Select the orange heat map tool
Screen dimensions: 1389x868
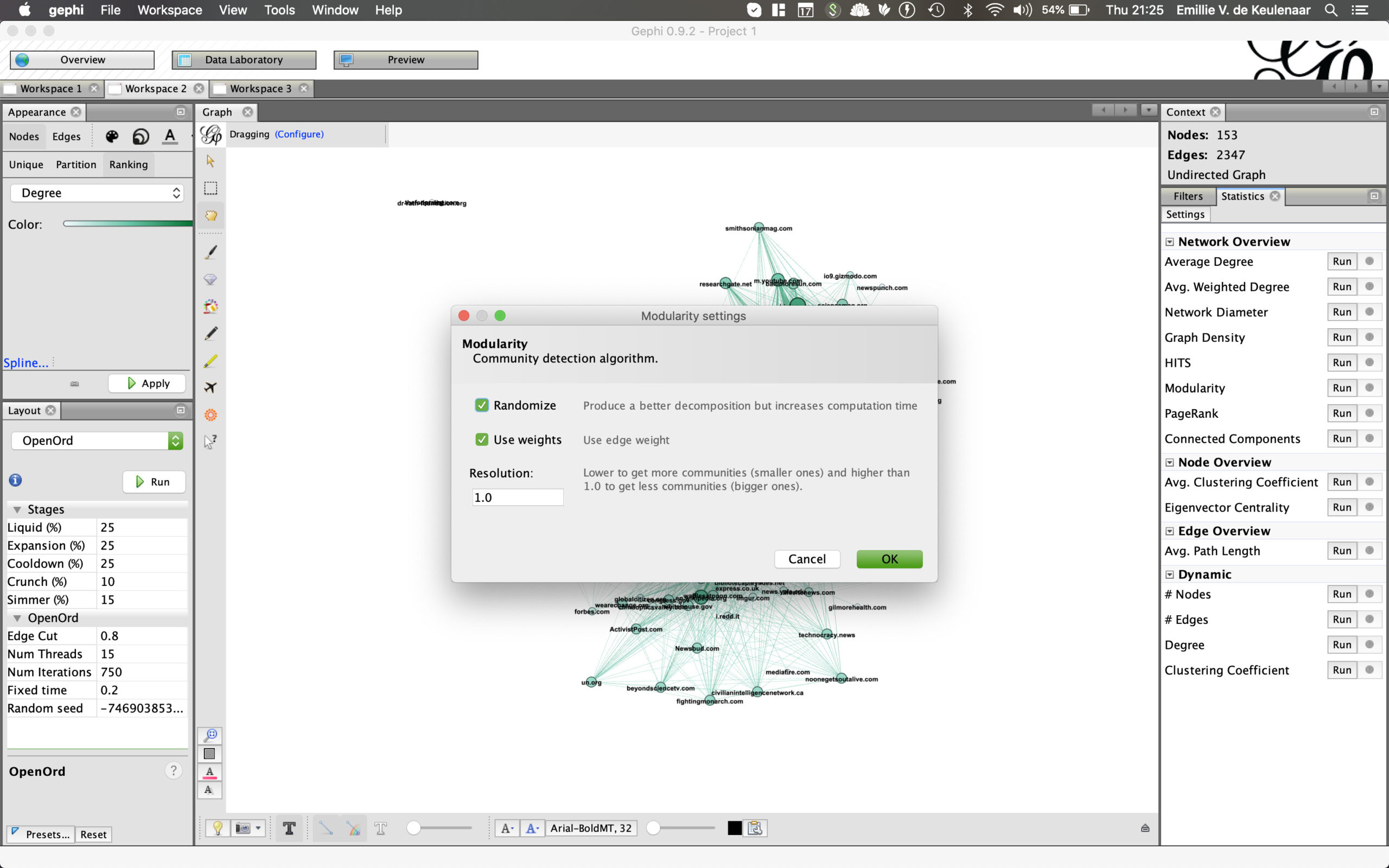tap(211, 415)
